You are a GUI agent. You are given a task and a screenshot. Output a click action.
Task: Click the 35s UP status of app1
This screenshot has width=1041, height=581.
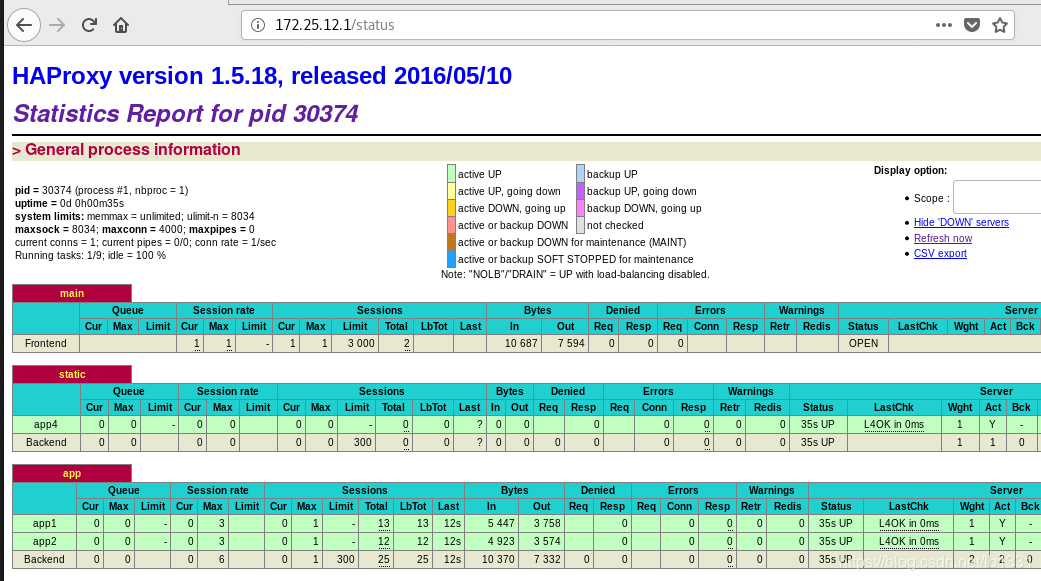835,523
